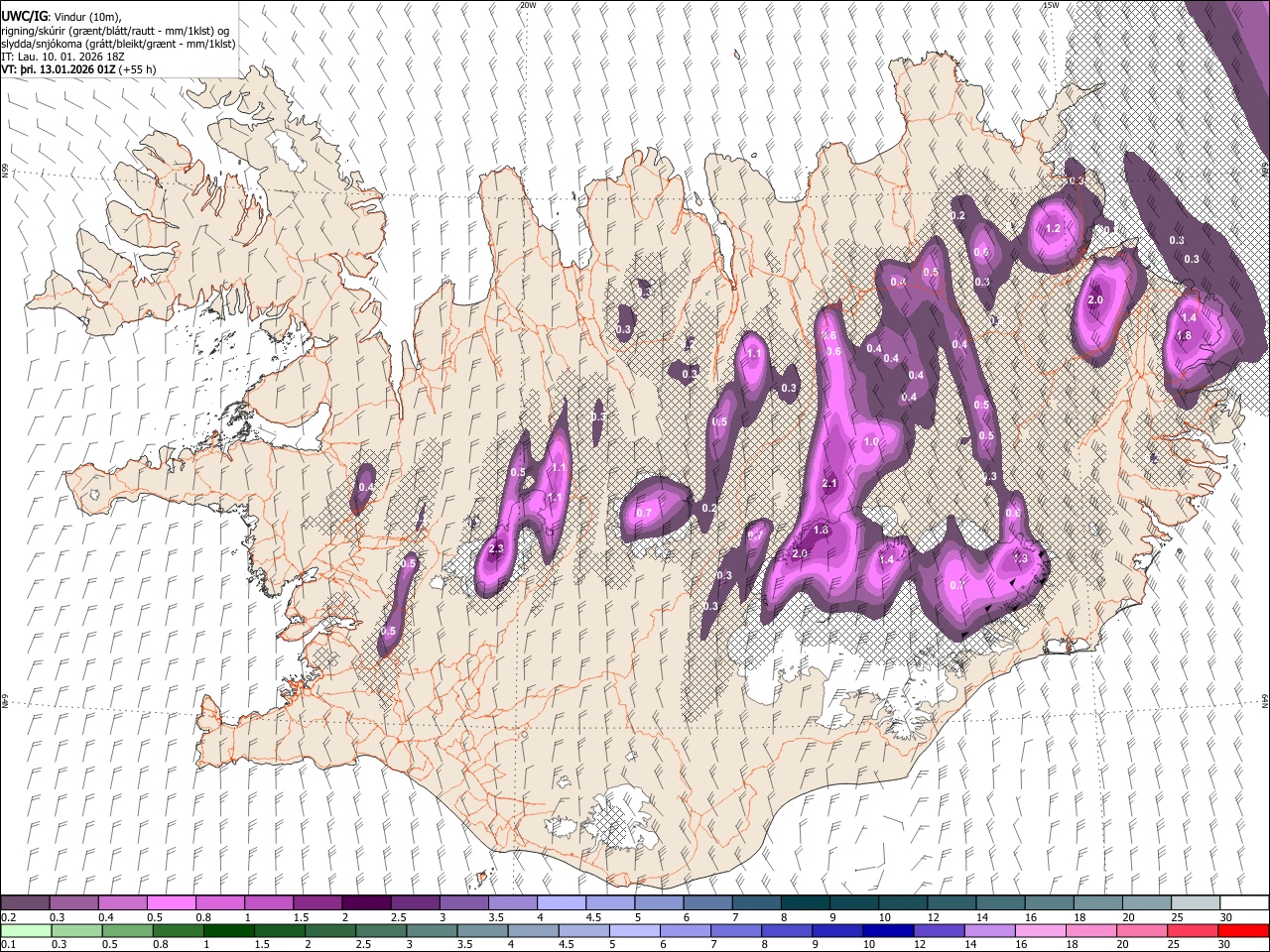Pick the bottom-row dark green swatch between 1 and 1.5
This screenshot has height=952, width=1270.
point(229,931)
